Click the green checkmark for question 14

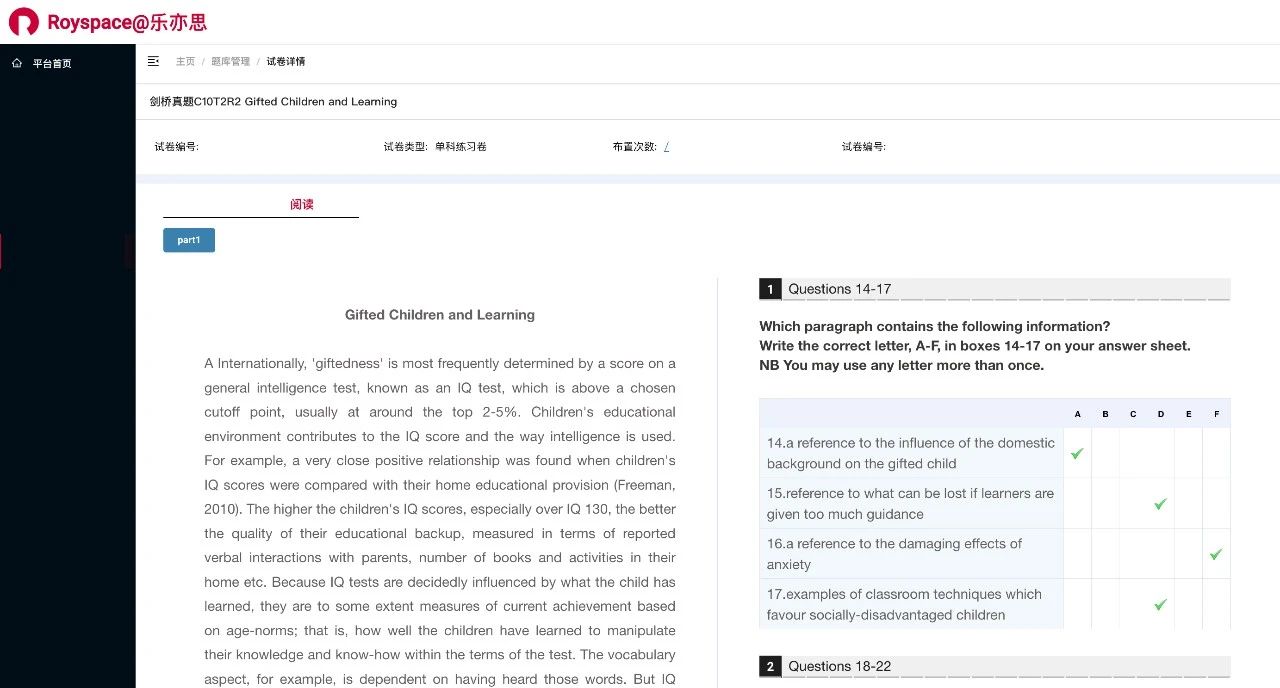coord(1077,453)
